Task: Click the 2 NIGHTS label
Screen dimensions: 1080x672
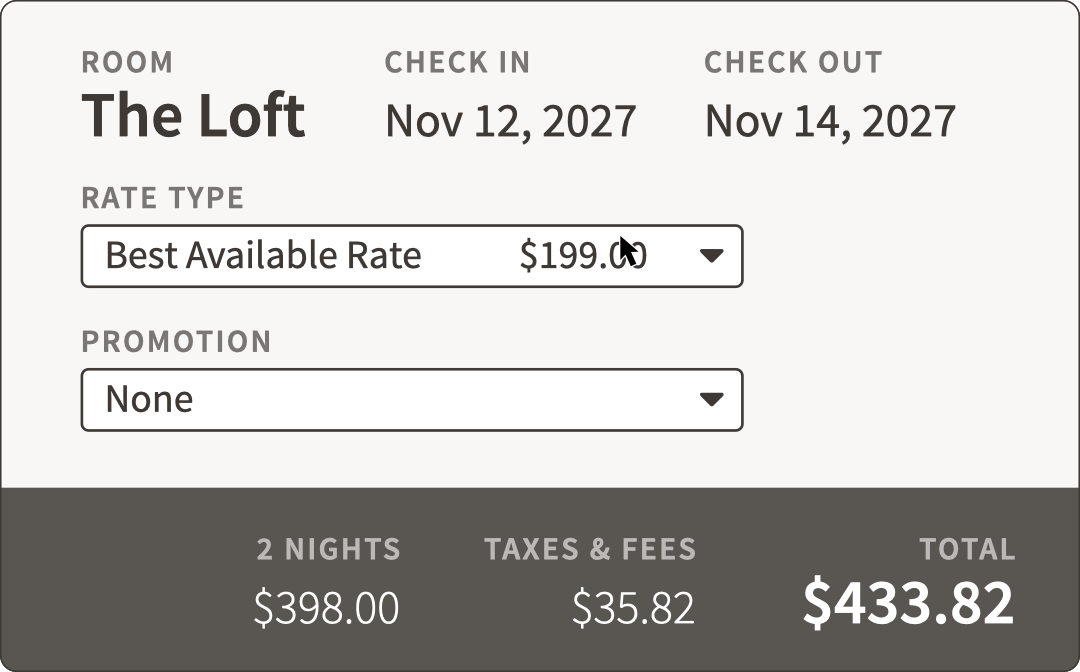Action: point(328,549)
